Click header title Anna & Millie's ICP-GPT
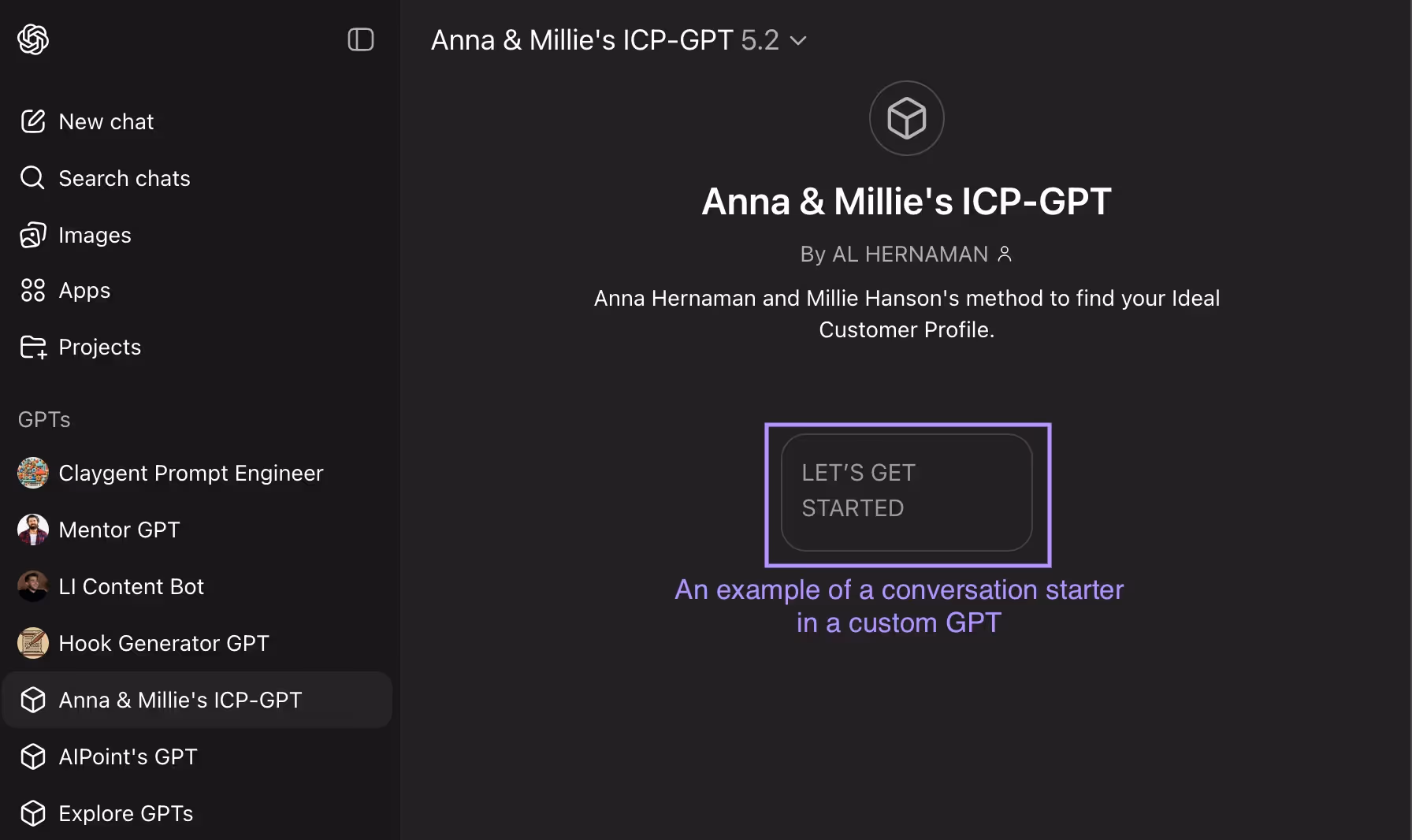 click(x=582, y=40)
